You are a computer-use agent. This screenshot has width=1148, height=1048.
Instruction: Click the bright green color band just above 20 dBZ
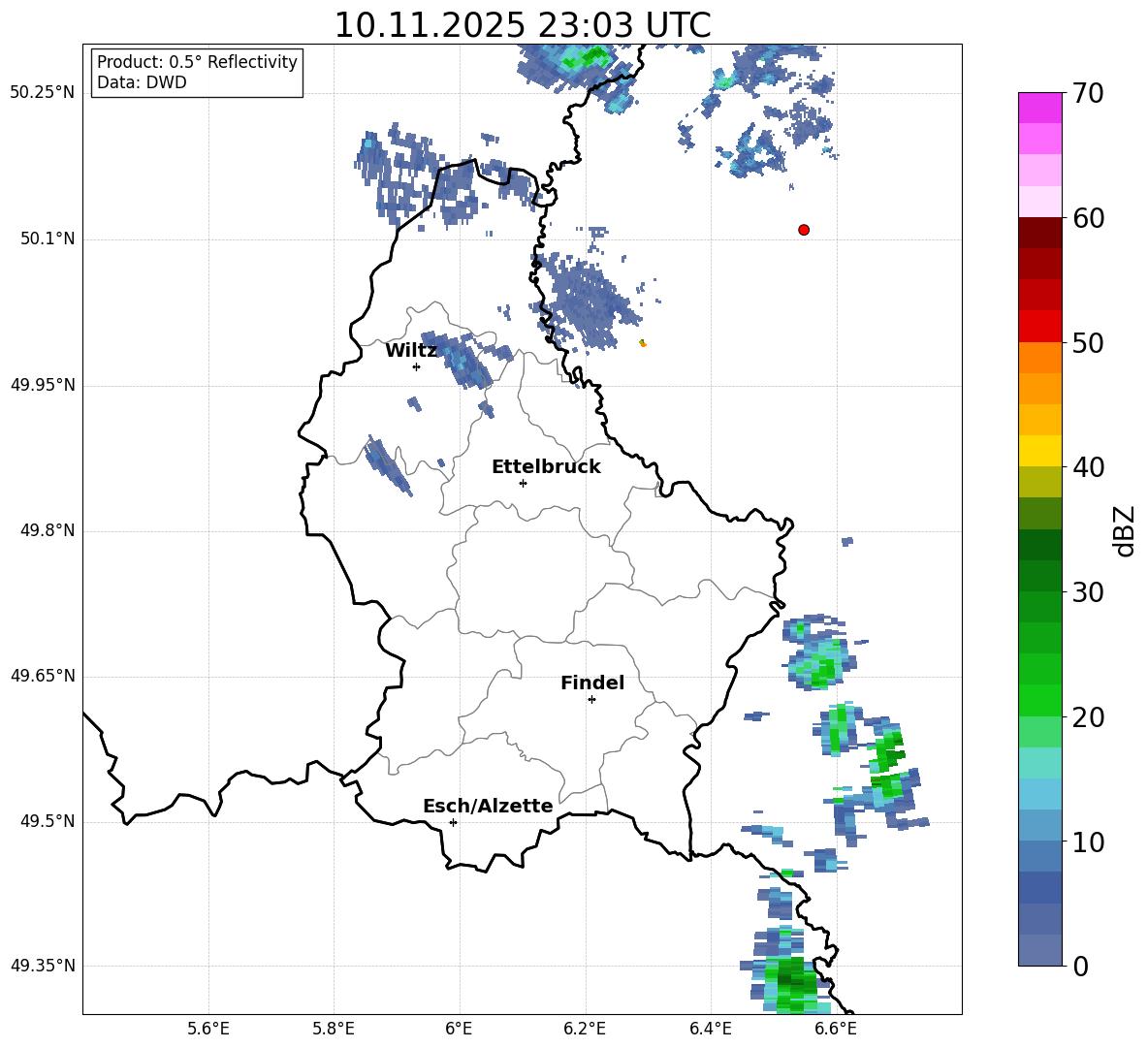pyautogui.click(x=1039, y=700)
